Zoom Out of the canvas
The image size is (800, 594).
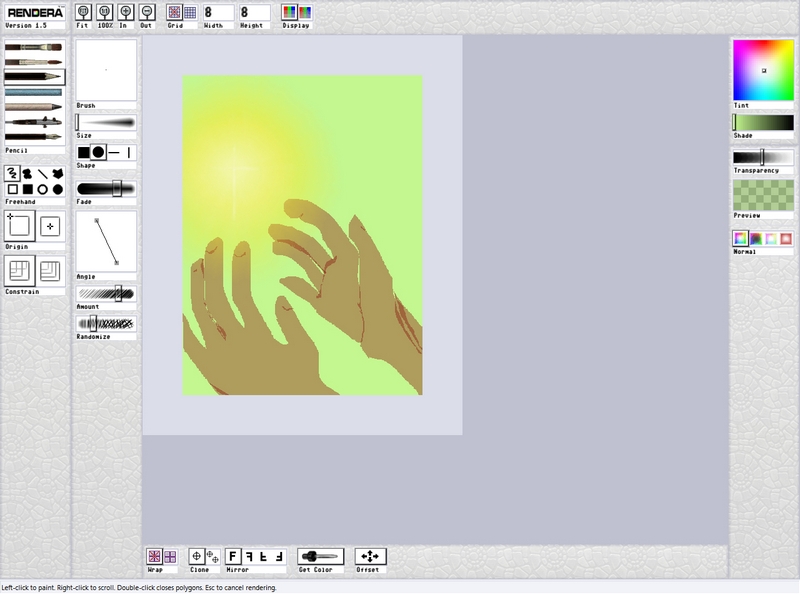pyautogui.click(x=147, y=12)
